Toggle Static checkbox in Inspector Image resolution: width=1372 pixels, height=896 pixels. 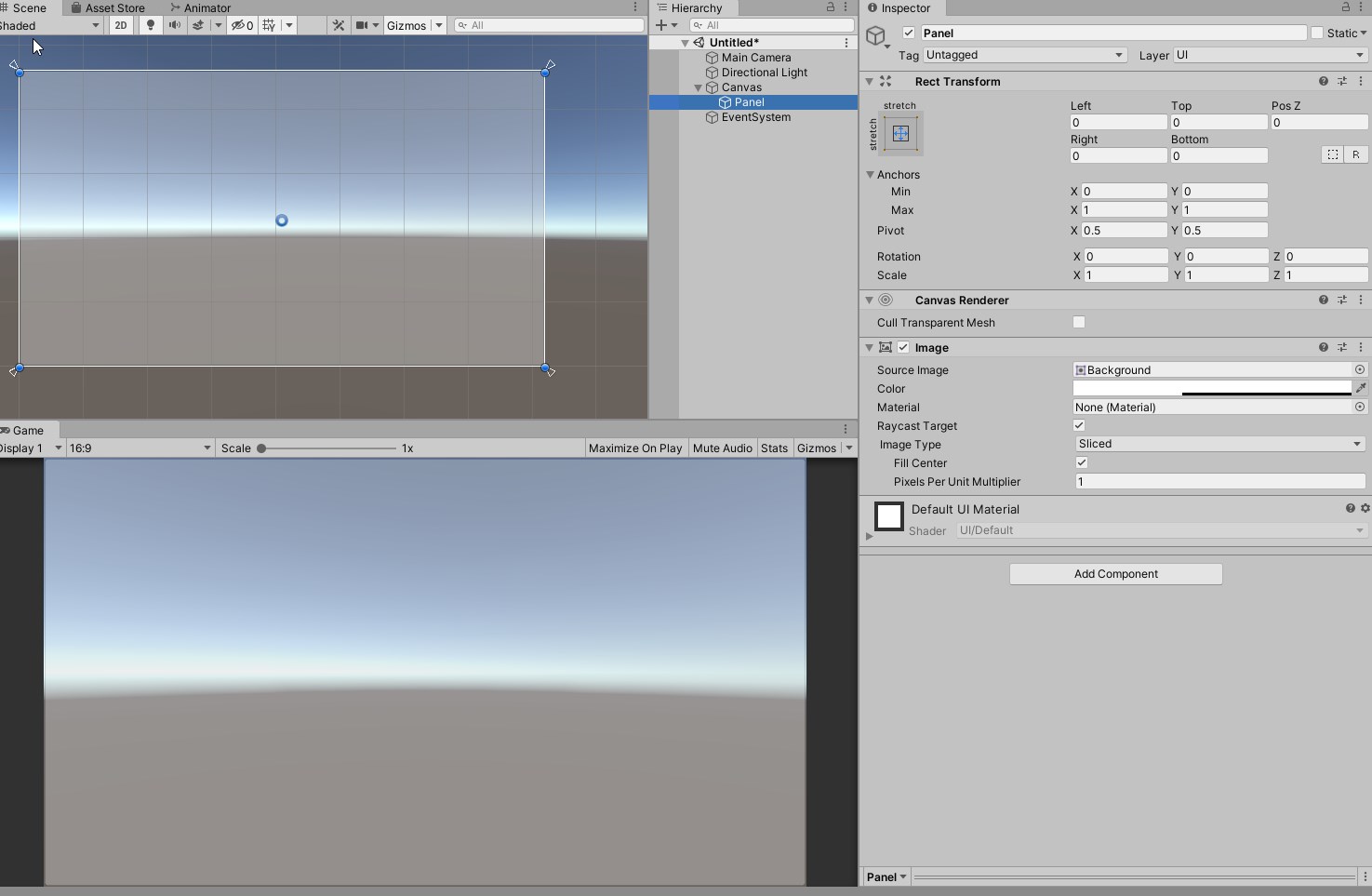tap(1317, 33)
